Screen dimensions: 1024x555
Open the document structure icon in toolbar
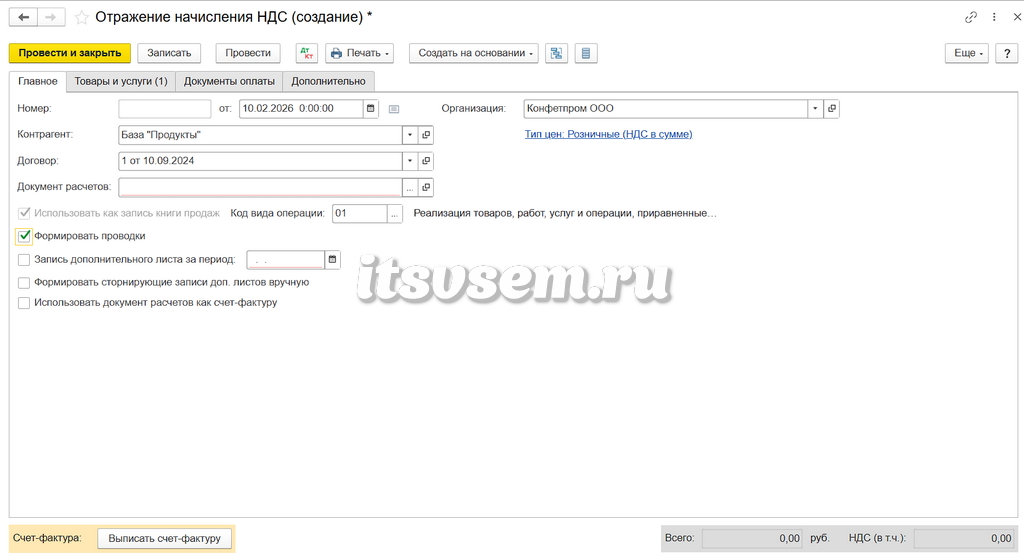pos(556,53)
